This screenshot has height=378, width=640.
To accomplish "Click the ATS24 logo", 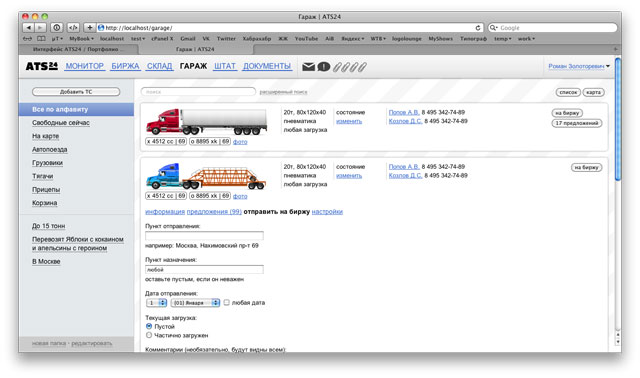I will 42,66.
